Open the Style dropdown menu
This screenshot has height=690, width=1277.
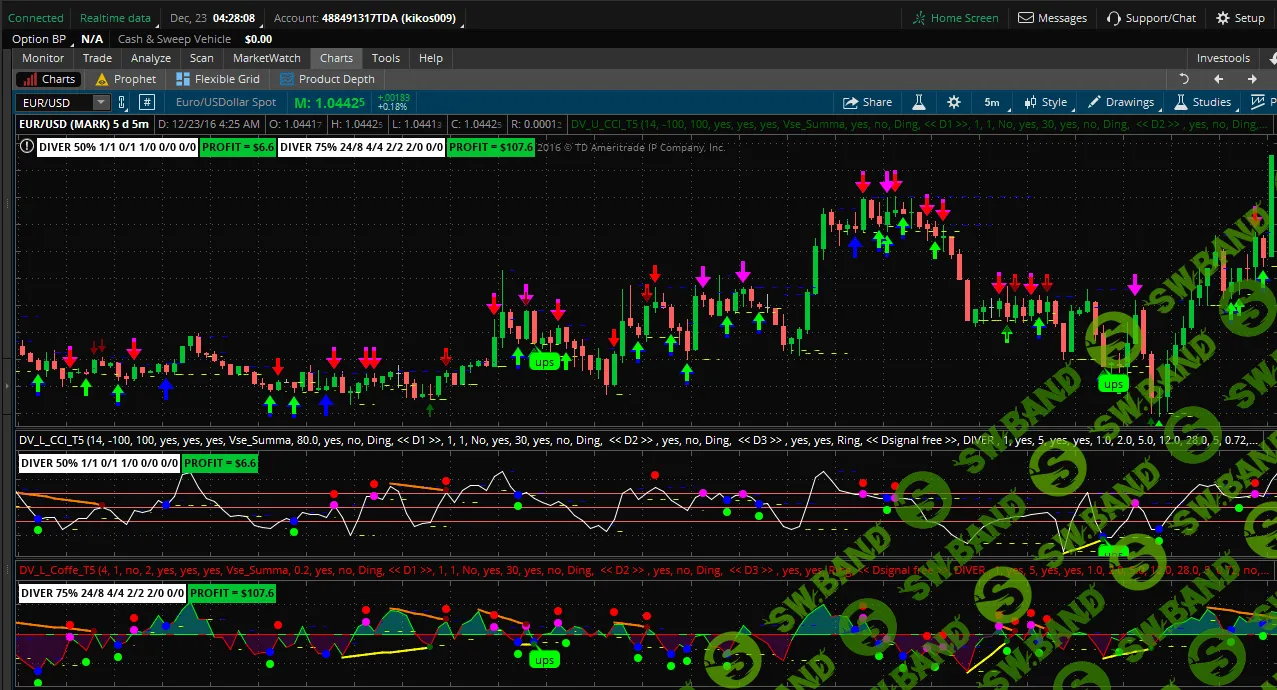point(1045,102)
